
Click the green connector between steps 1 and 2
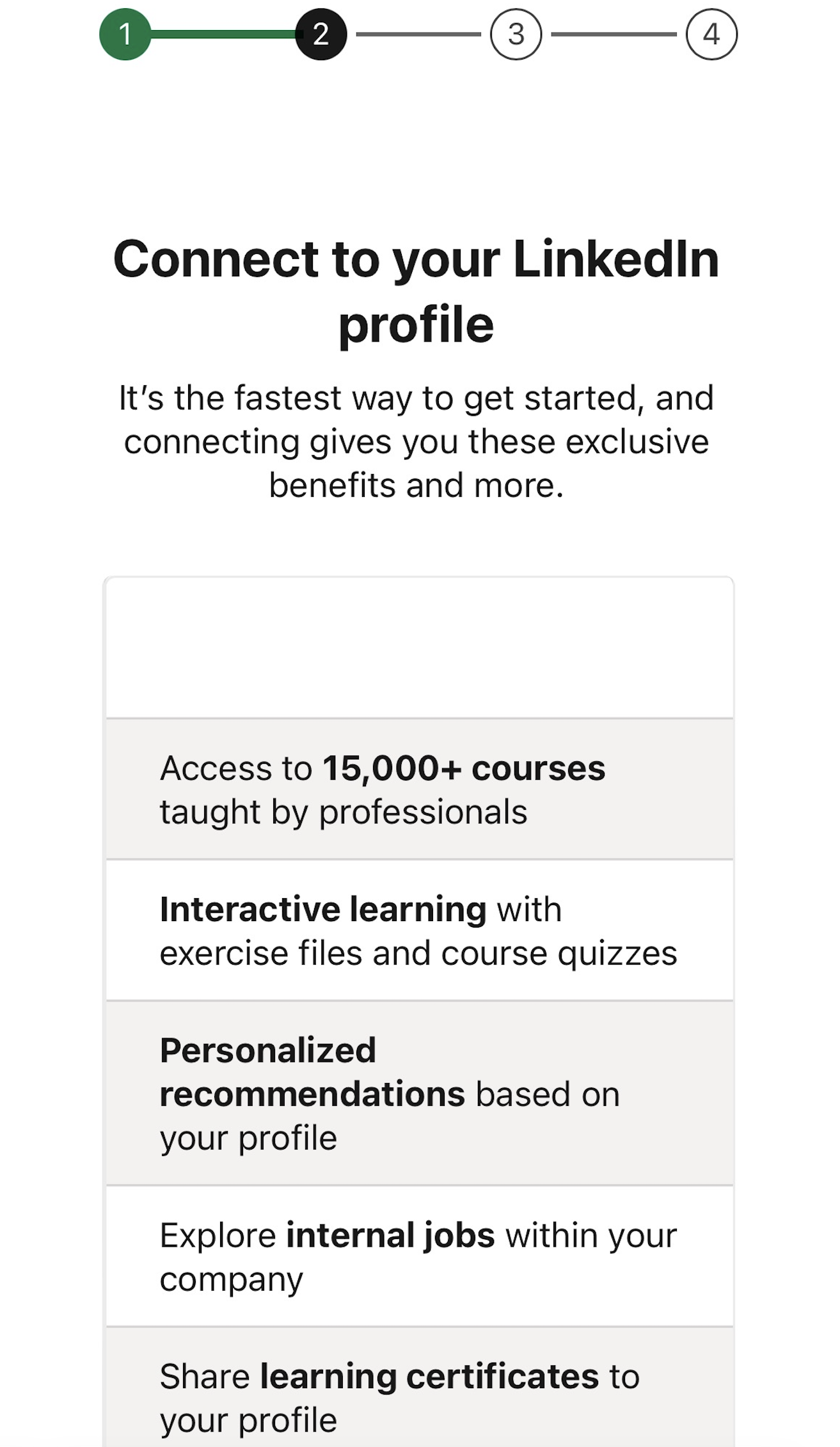(224, 35)
